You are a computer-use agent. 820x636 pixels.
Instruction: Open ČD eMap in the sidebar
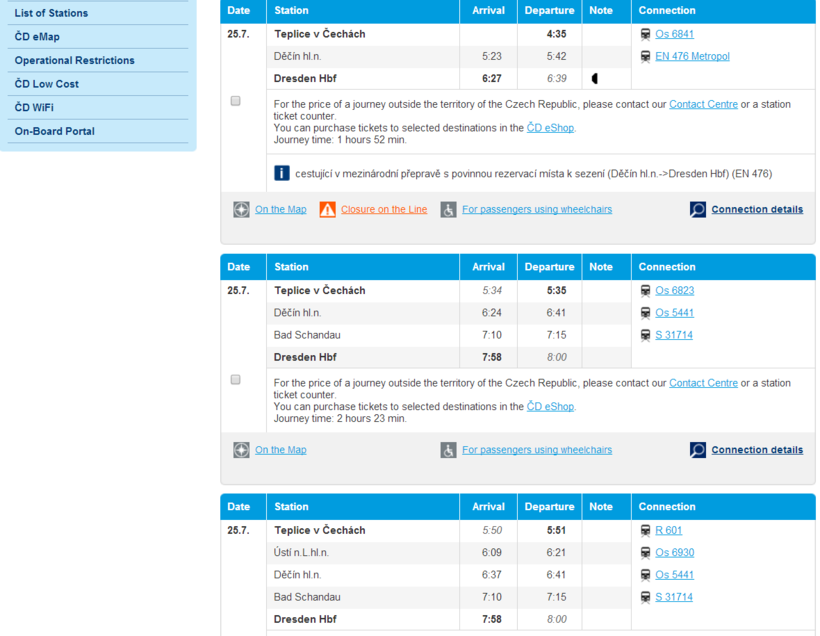37,37
